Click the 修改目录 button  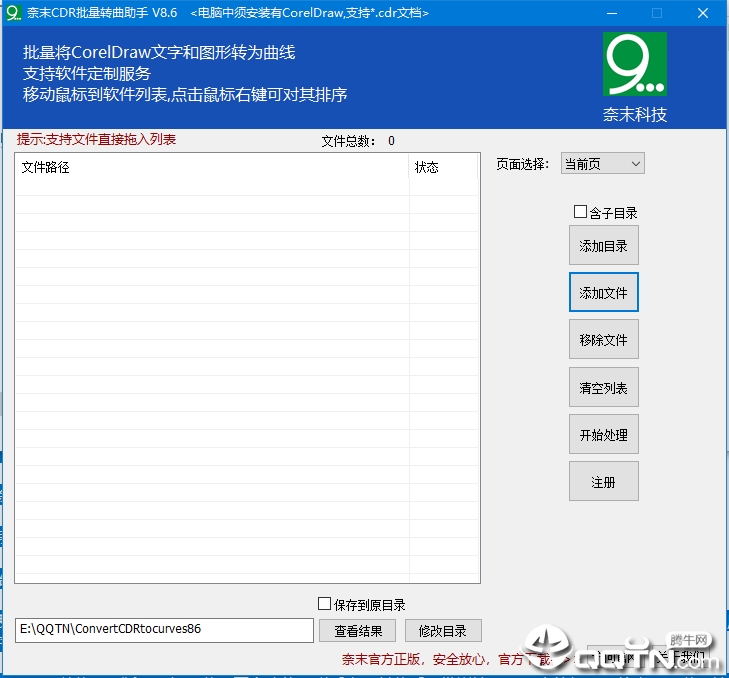pos(443,631)
